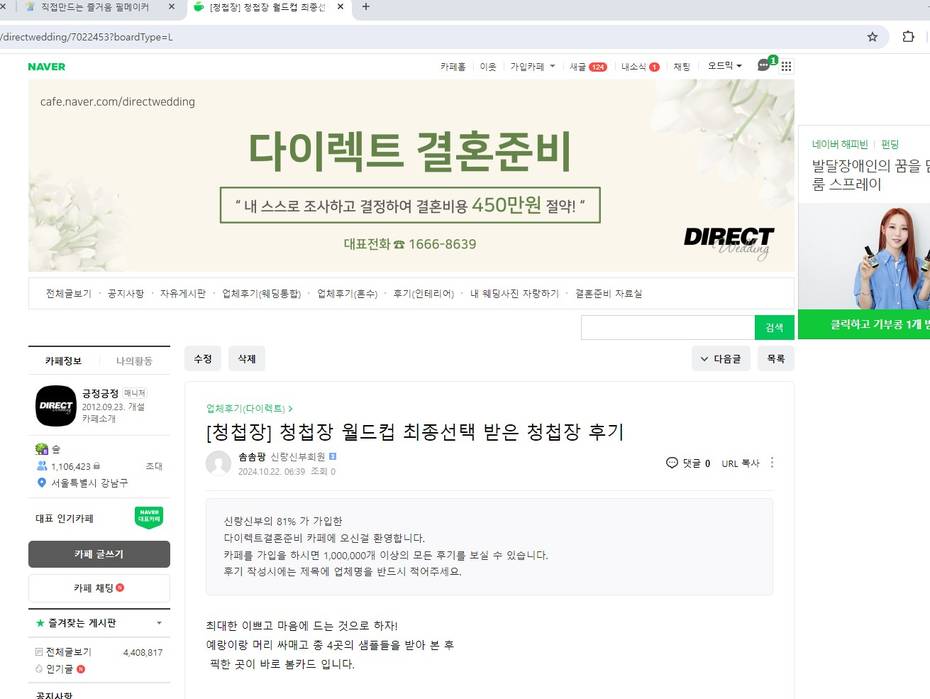
Task: Click the DIRECT Wedding logo on banner
Action: (728, 242)
